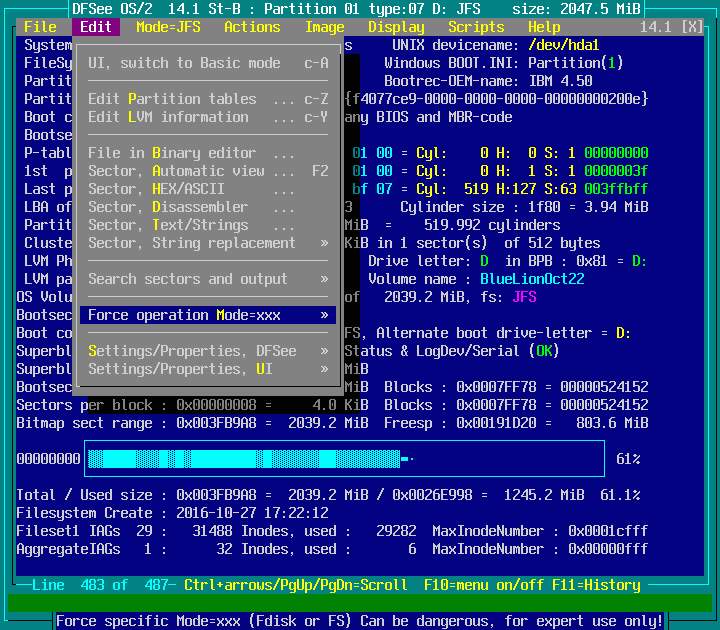Click Windows BOOT.INI Partition(1) value

point(576,63)
